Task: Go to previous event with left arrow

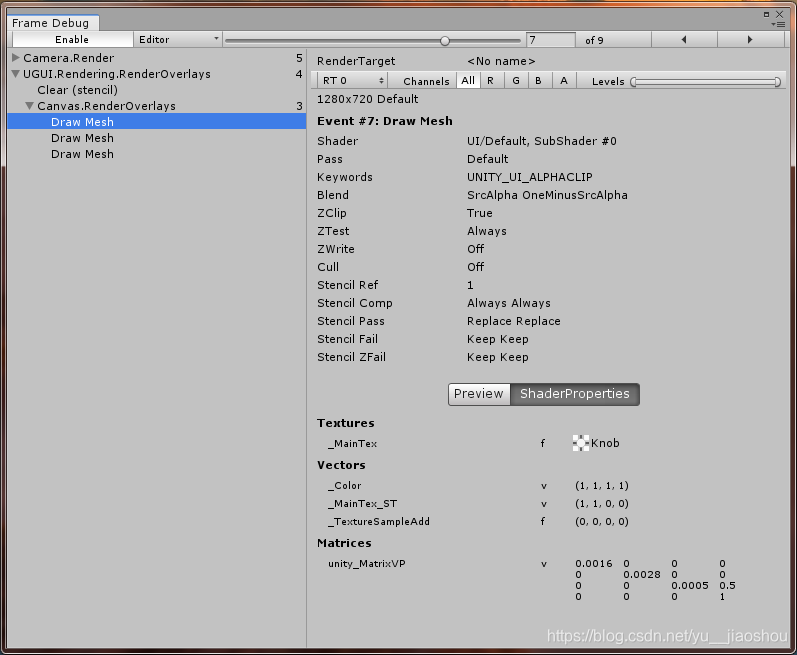Action: click(684, 40)
